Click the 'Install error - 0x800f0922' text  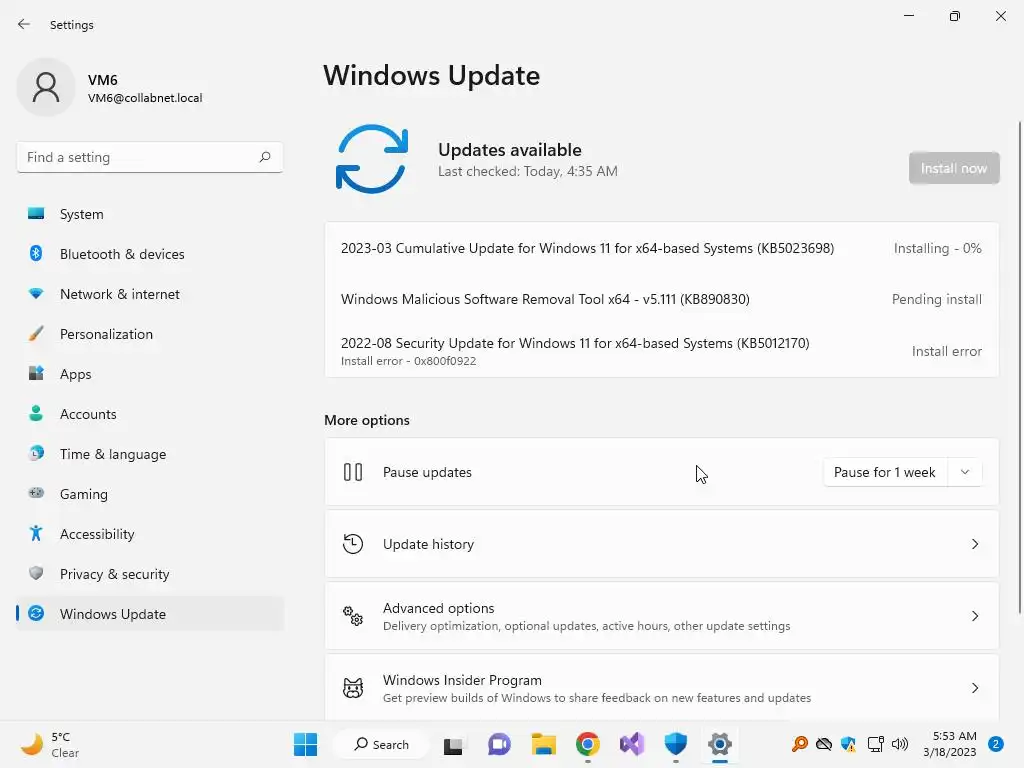pos(408,361)
